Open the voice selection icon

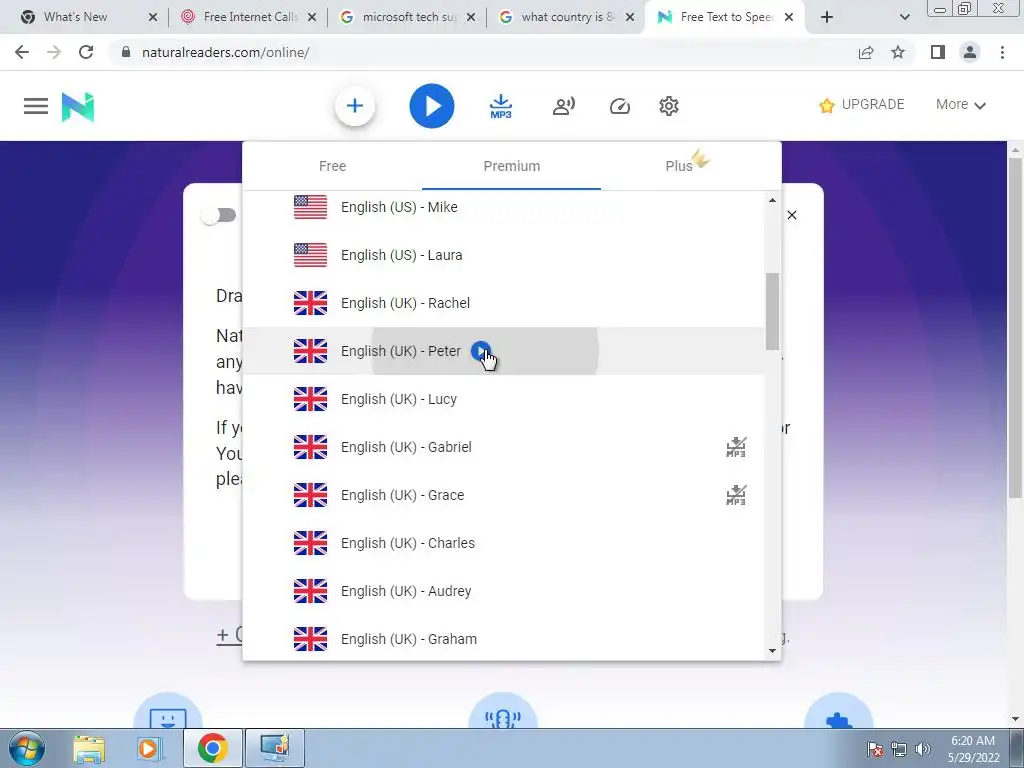coord(564,106)
